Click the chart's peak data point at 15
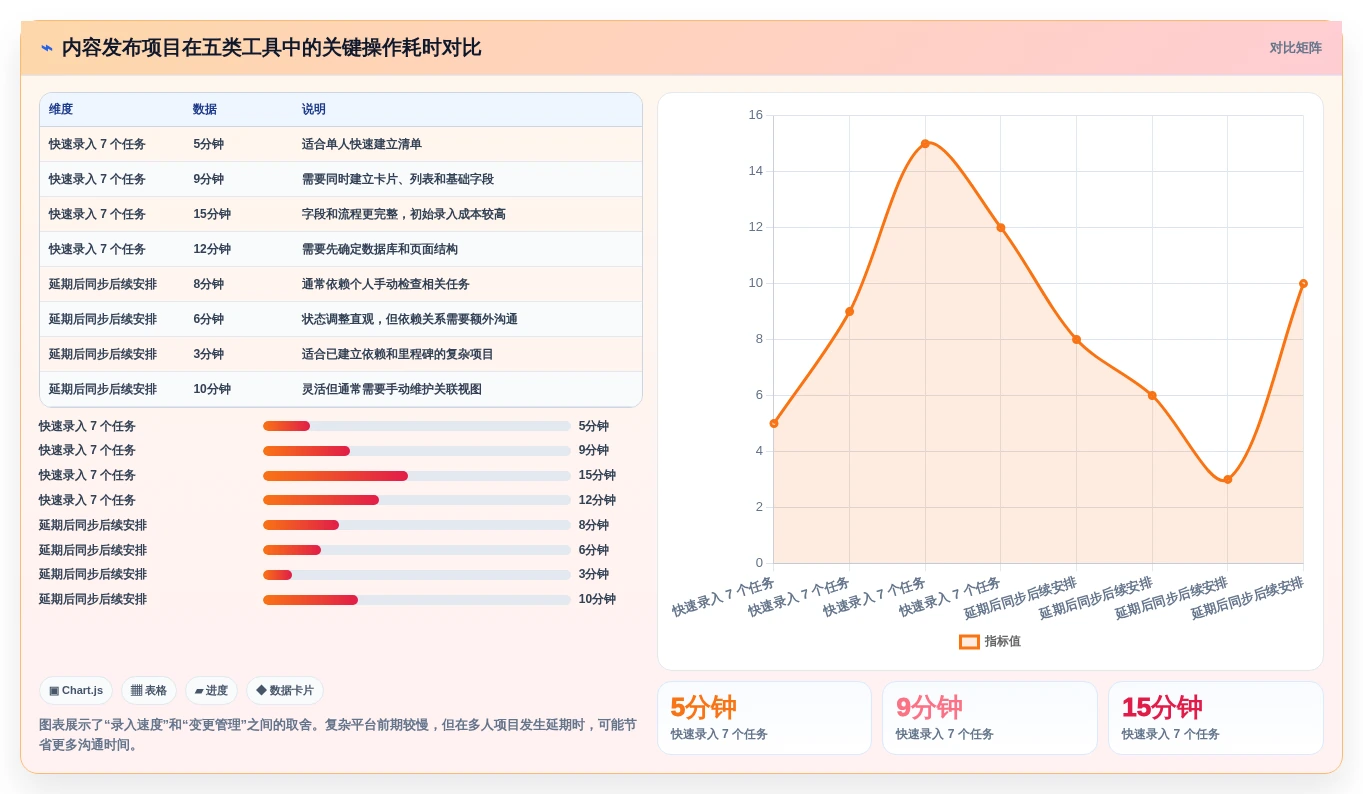 click(925, 144)
